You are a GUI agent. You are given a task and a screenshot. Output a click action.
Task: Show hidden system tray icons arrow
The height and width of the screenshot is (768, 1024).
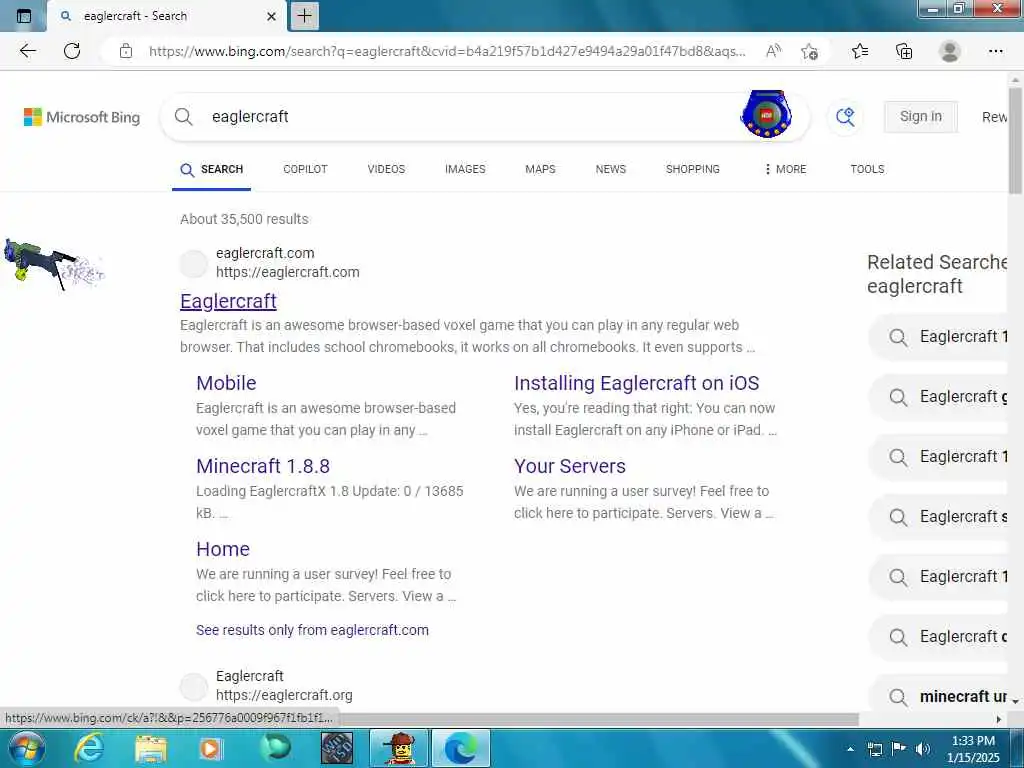pos(850,749)
